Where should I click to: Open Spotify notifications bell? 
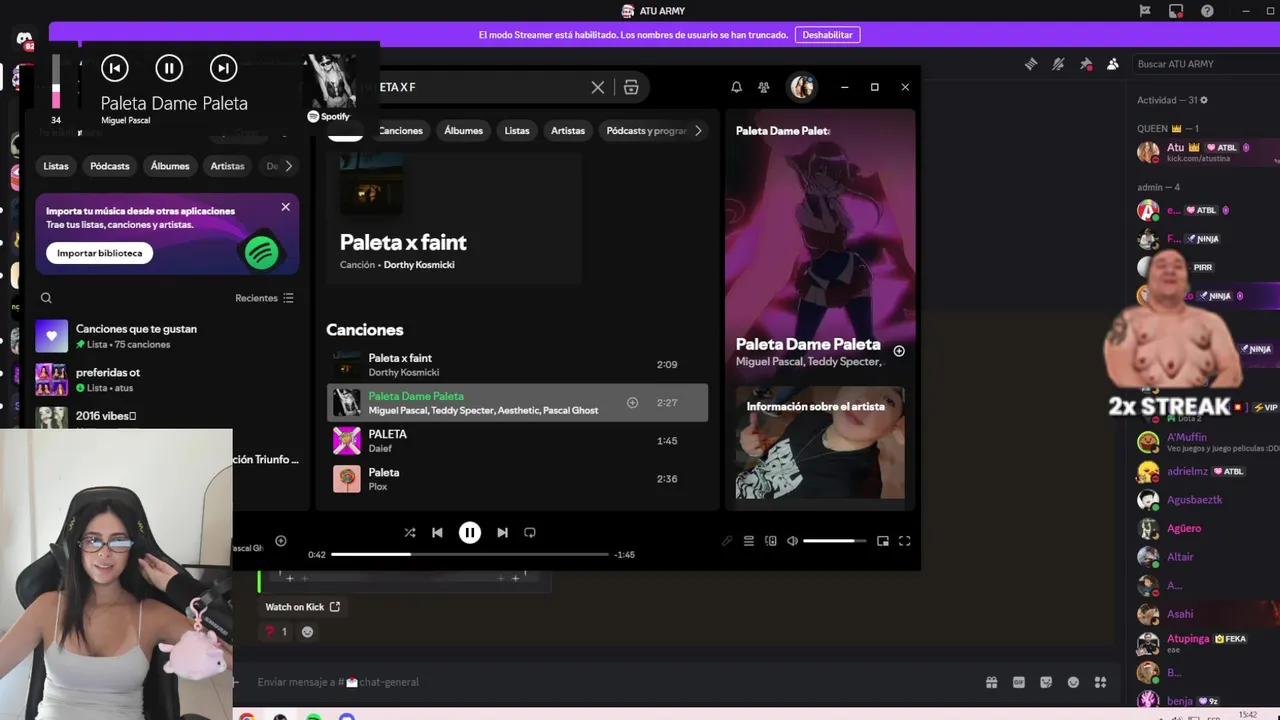tap(736, 87)
